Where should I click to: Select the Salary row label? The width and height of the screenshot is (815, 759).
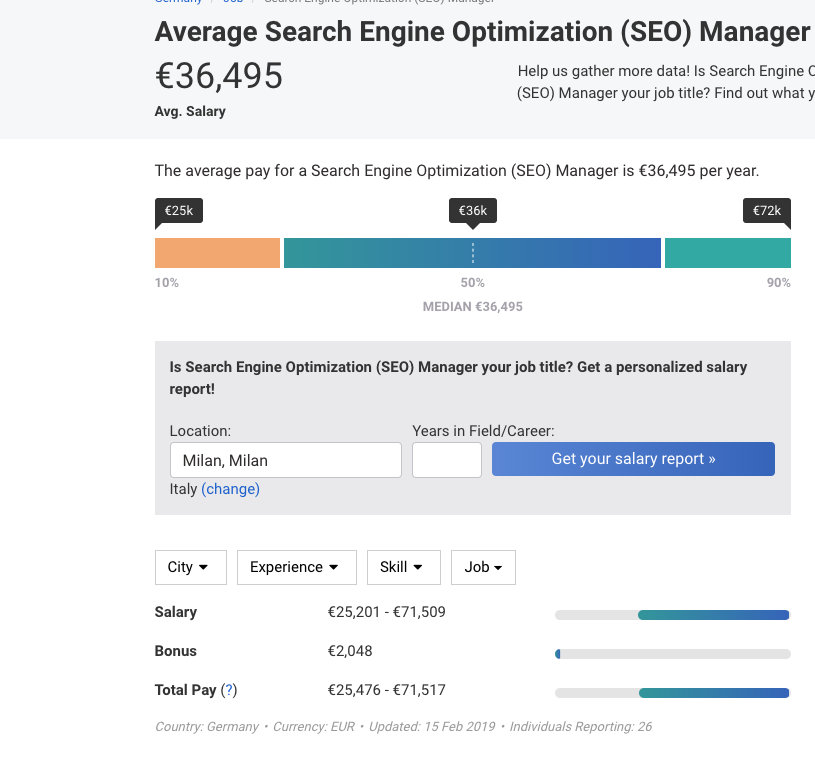tap(176, 612)
